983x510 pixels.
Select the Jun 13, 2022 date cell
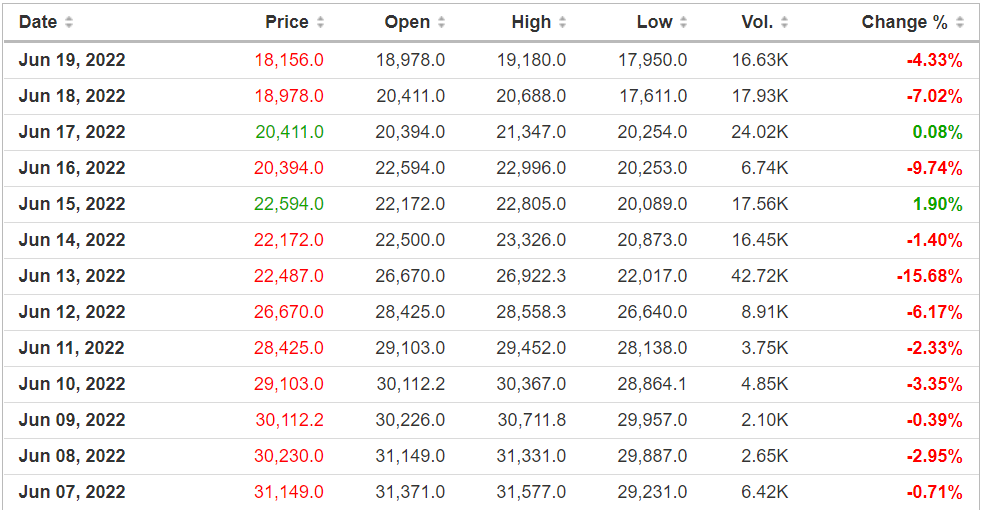point(72,276)
